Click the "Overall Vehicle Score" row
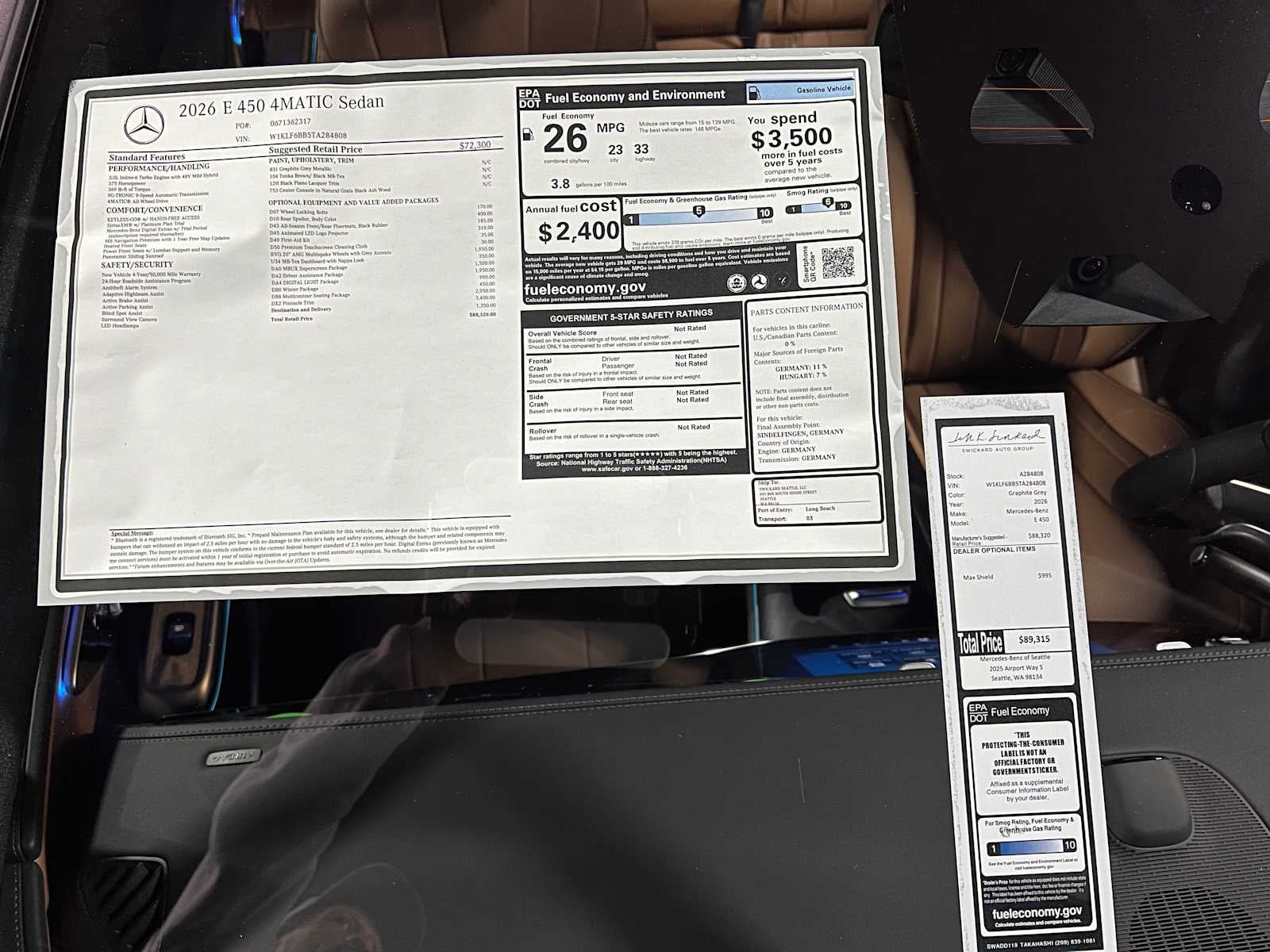This screenshot has width=1270, height=952. (x=632, y=337)
